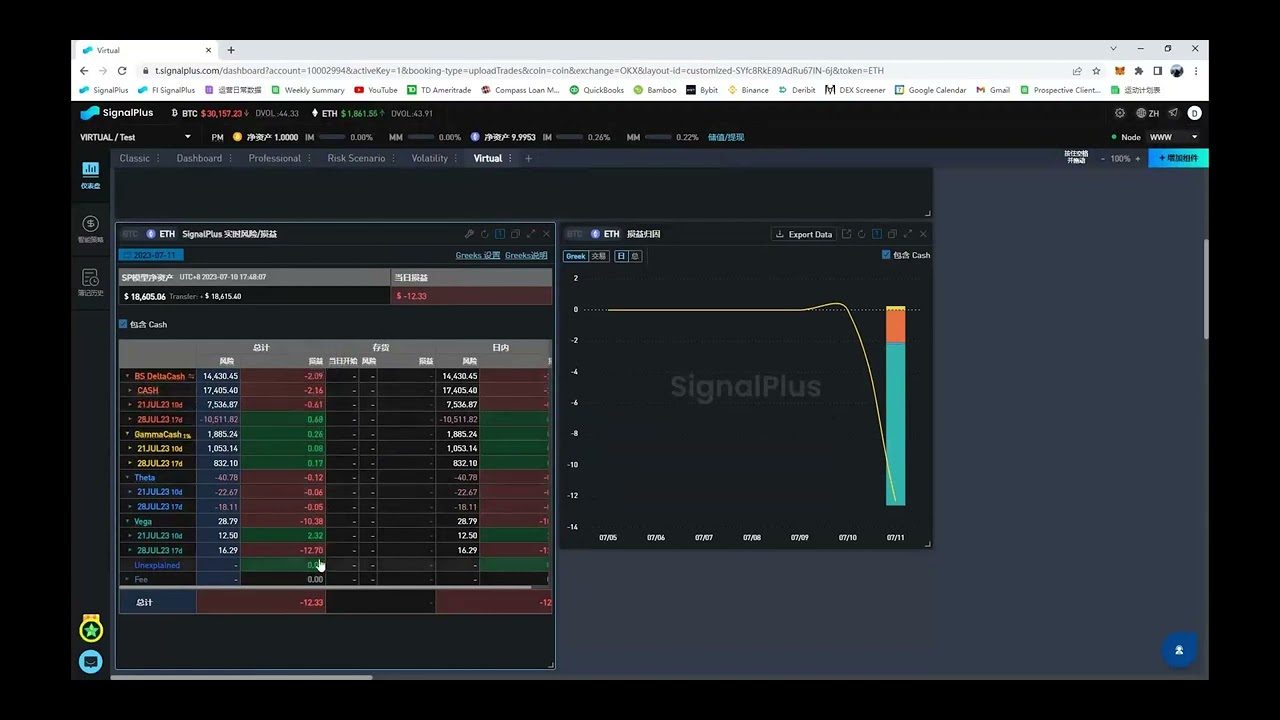Switch to the Risk Scenario tab

pos(356,158)
